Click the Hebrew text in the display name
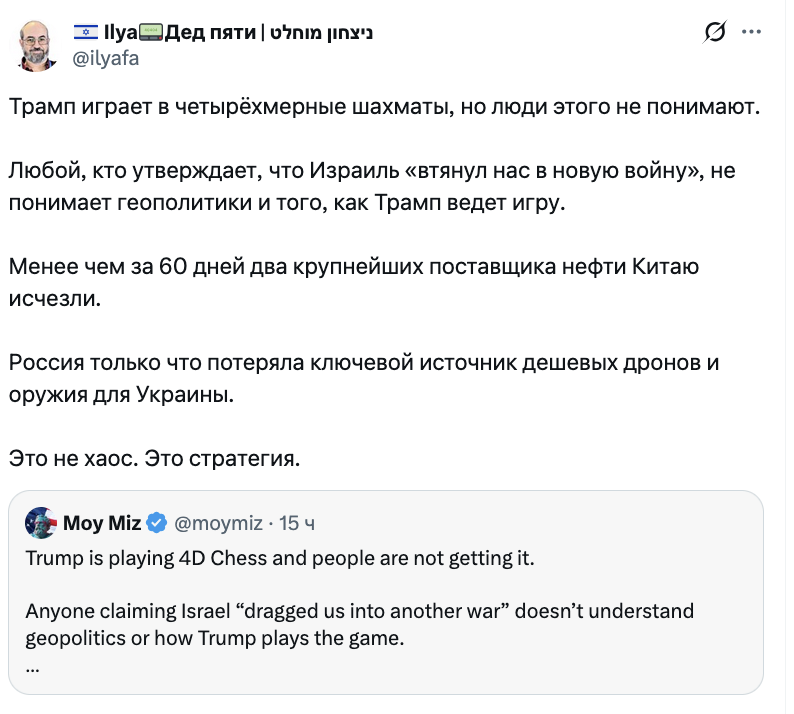 point(321,33)
